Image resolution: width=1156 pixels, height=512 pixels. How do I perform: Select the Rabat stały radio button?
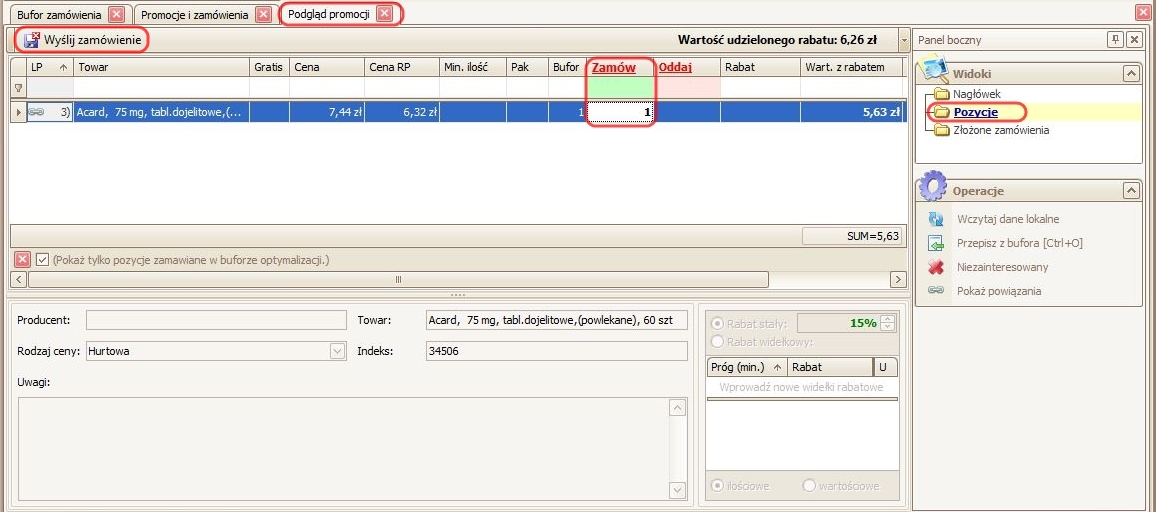point(716,323)
